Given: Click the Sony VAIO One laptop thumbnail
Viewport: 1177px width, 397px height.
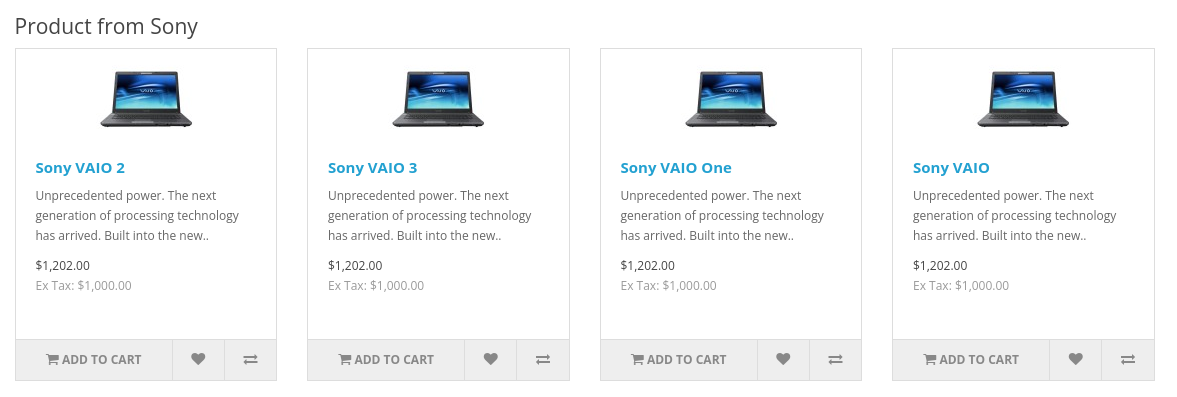Looking at the screenshot, I should tap(731, 99).
